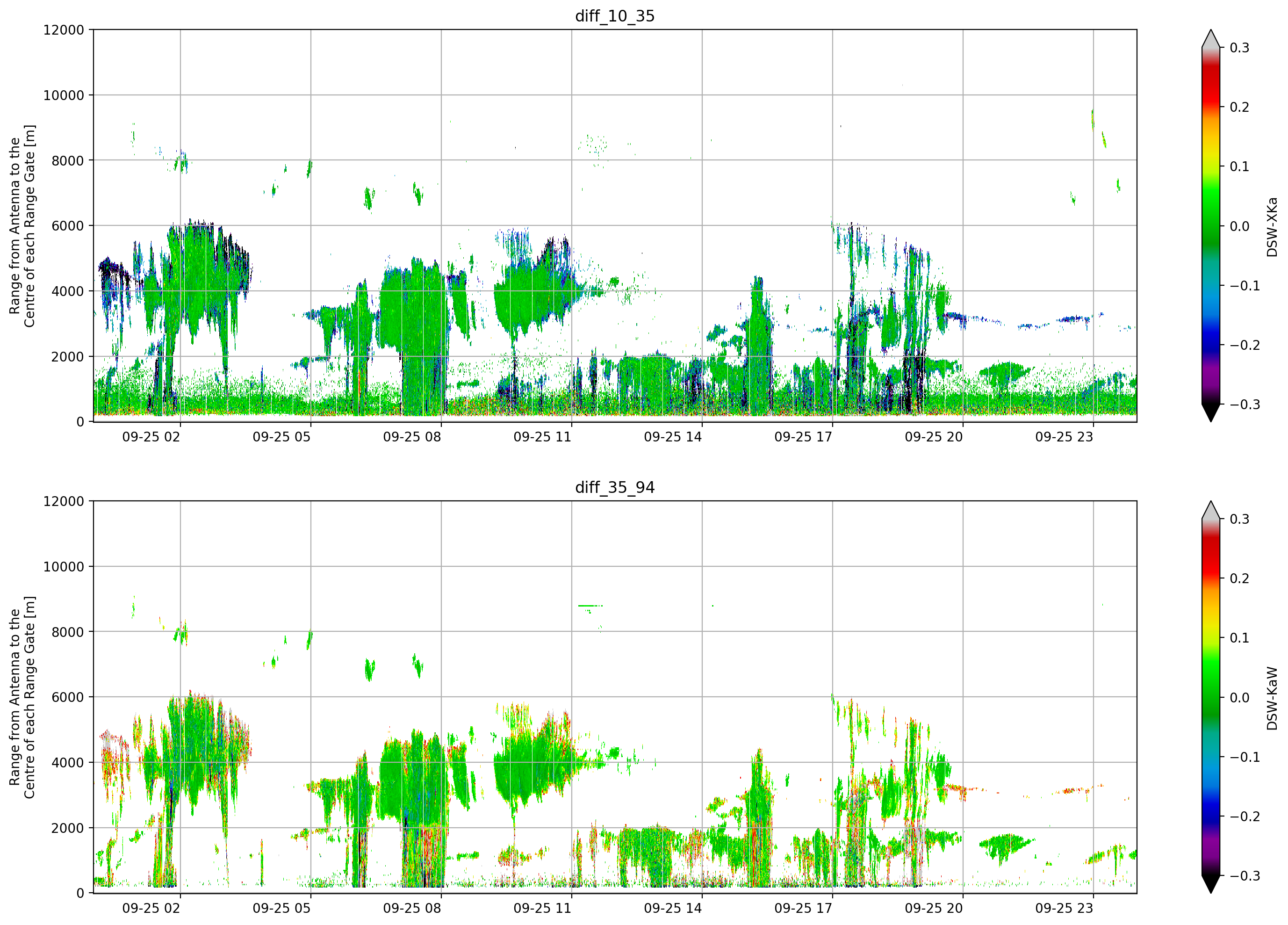Click the 10000 y-tick on bottom plot

(x=64, y=567)
